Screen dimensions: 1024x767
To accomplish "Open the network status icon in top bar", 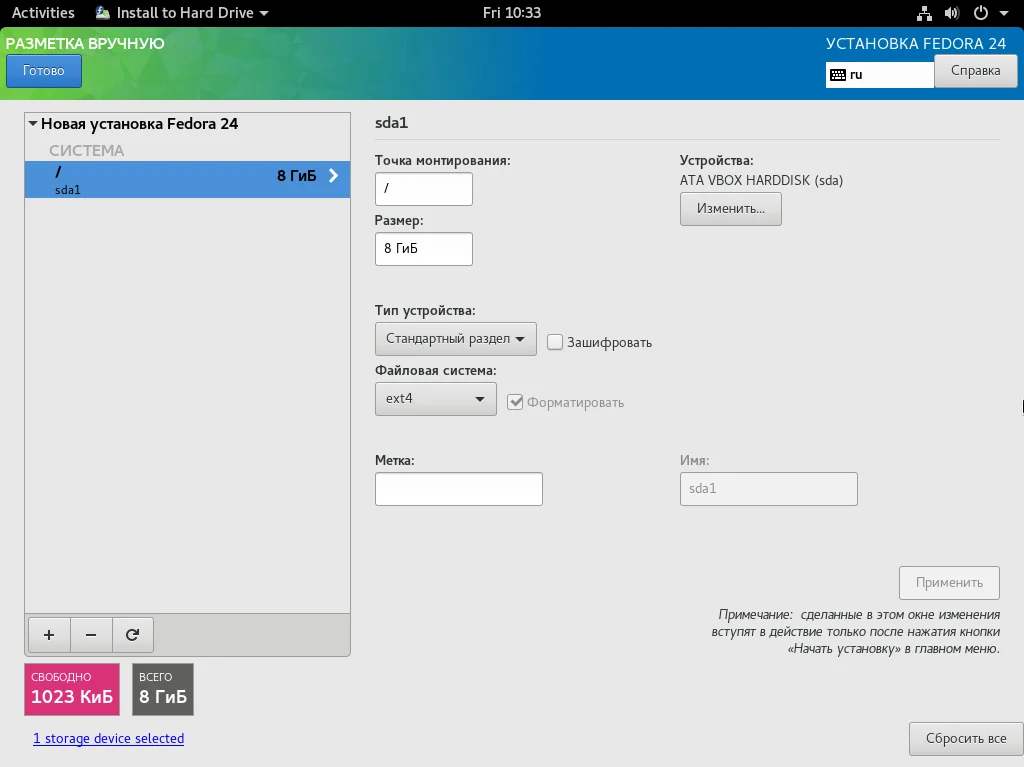I will coord(924,13).
